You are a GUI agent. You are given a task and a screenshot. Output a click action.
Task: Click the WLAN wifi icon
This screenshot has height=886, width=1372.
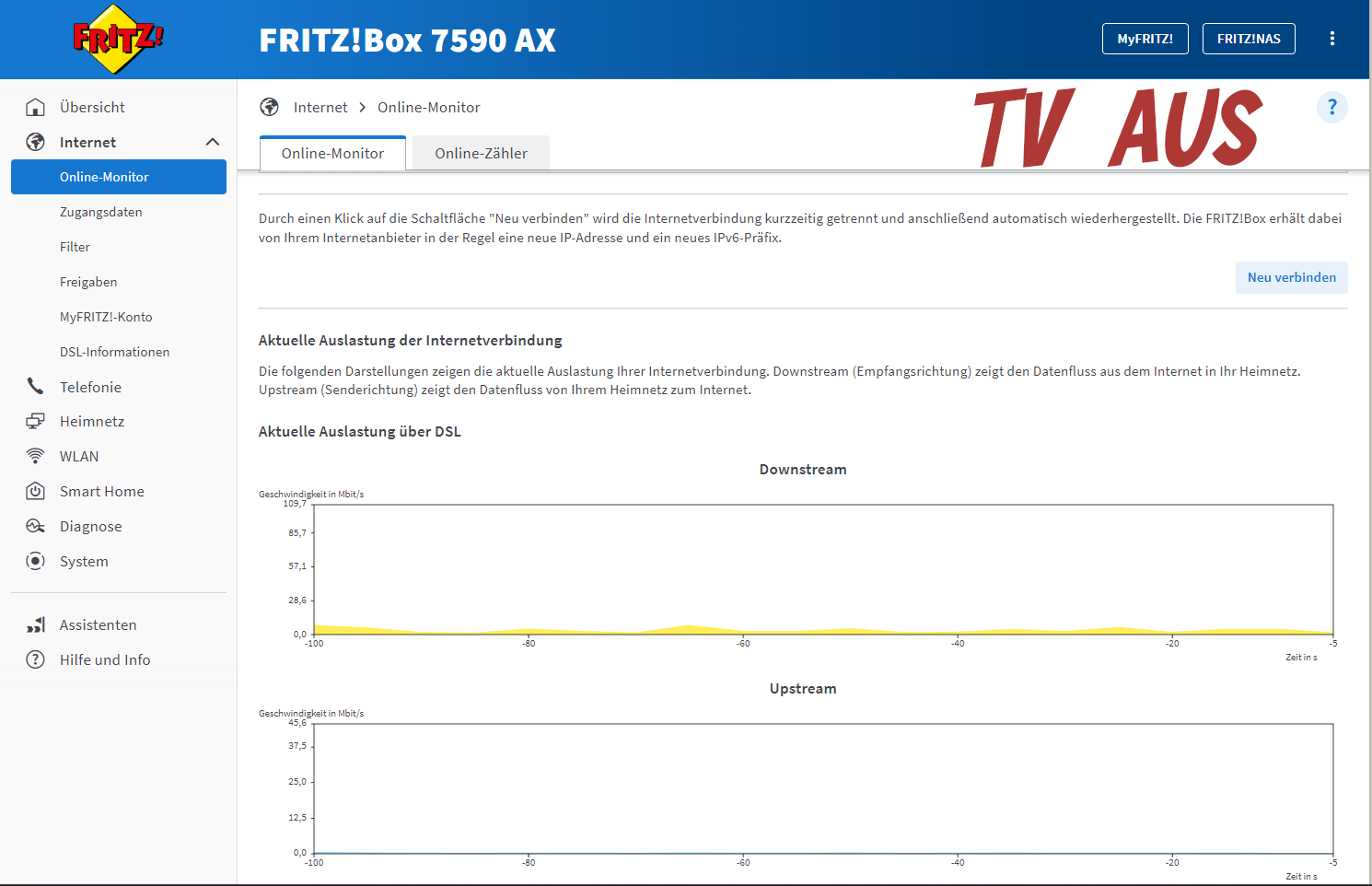[x=35, y=456]
